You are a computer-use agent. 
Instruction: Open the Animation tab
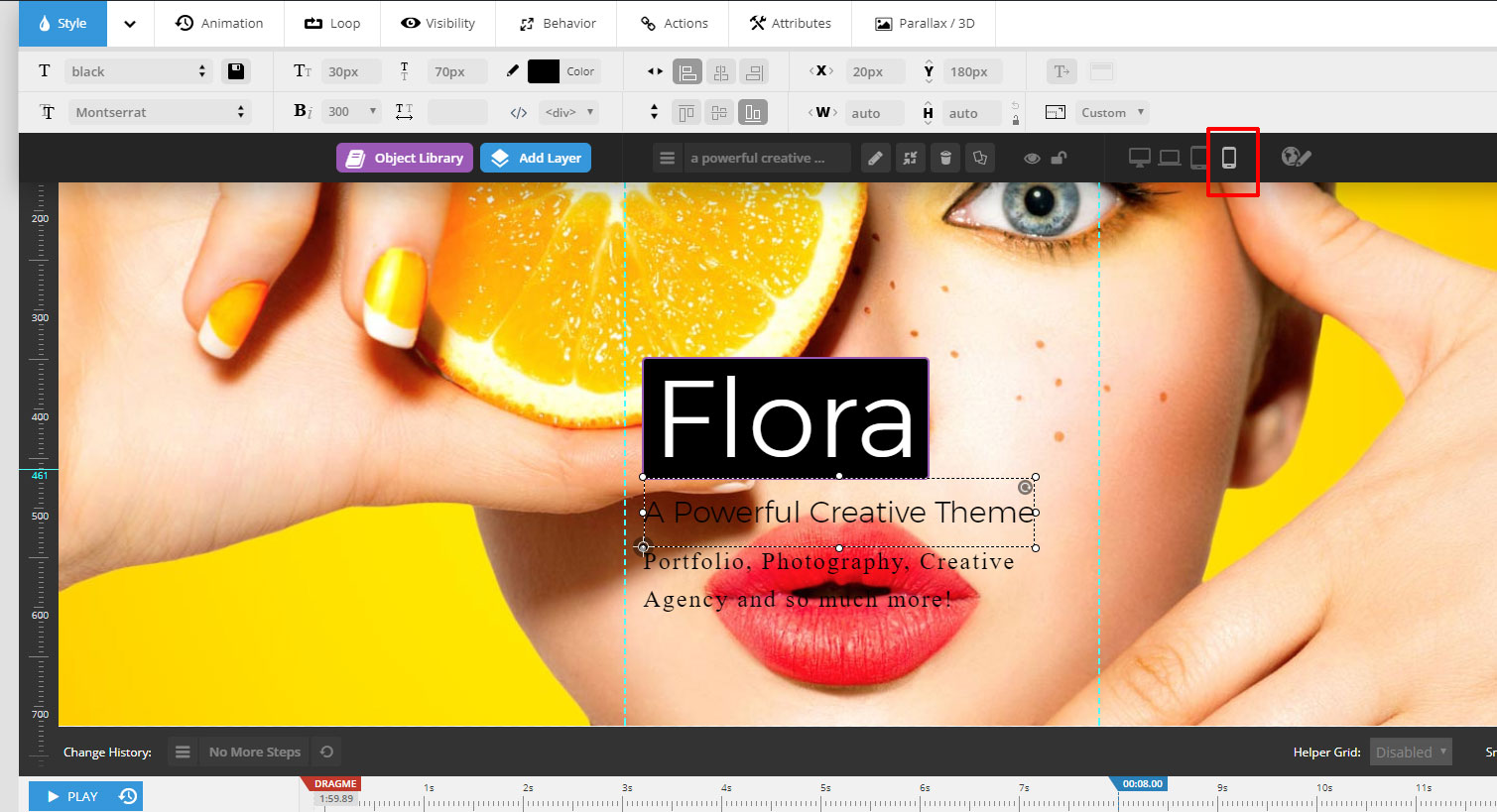(219, 24)
